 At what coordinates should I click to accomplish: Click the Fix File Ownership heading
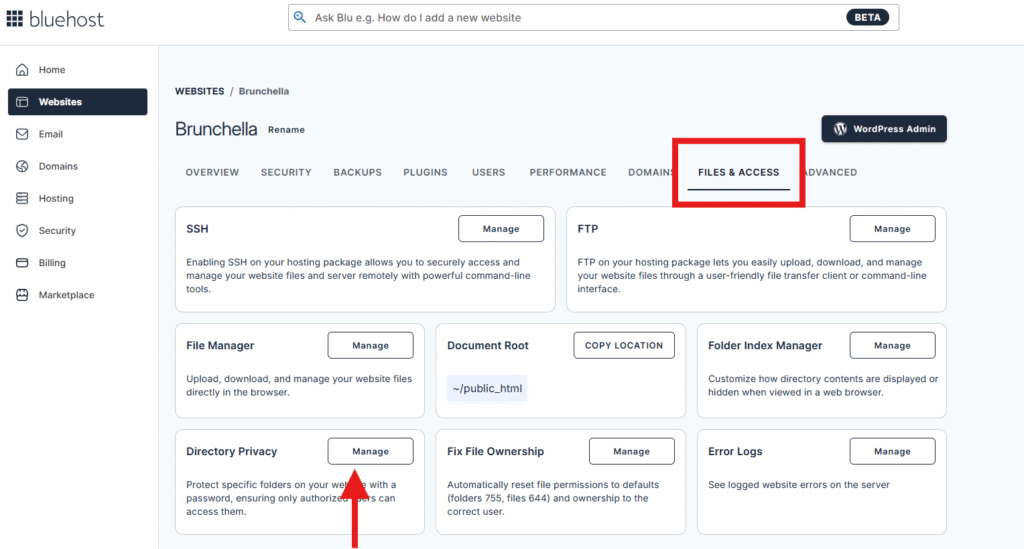tap(495, 451)
